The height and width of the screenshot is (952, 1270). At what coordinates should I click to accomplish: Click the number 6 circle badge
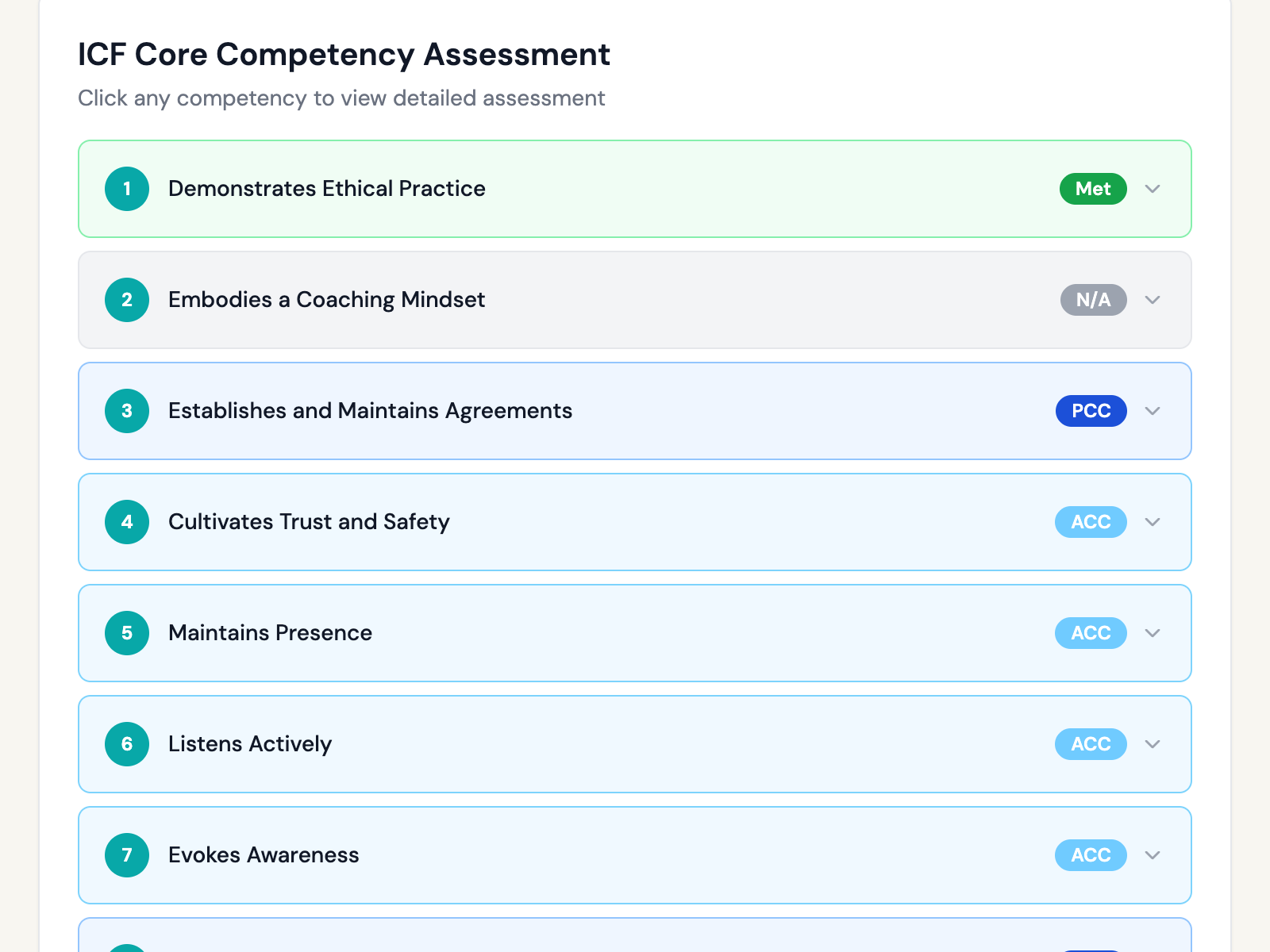tap(127, 744)
